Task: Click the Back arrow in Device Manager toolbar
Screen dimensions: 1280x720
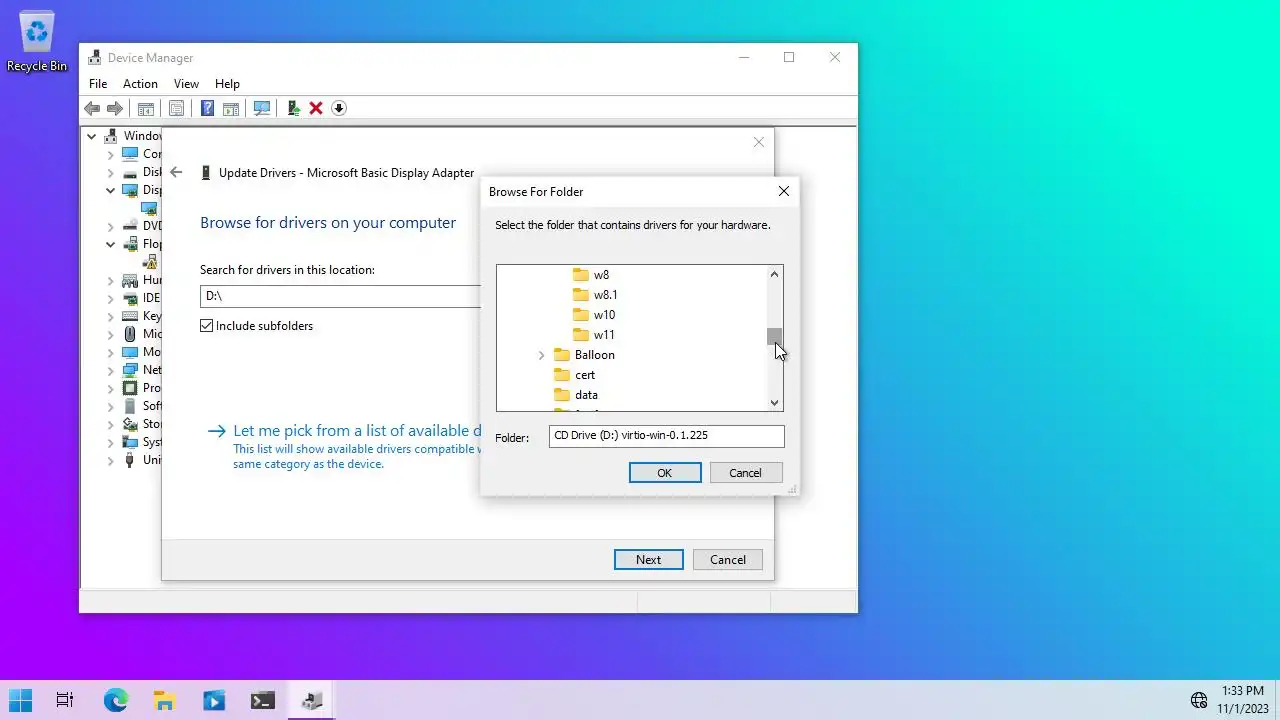Action: pyautogui.click(x=92, y=108)
